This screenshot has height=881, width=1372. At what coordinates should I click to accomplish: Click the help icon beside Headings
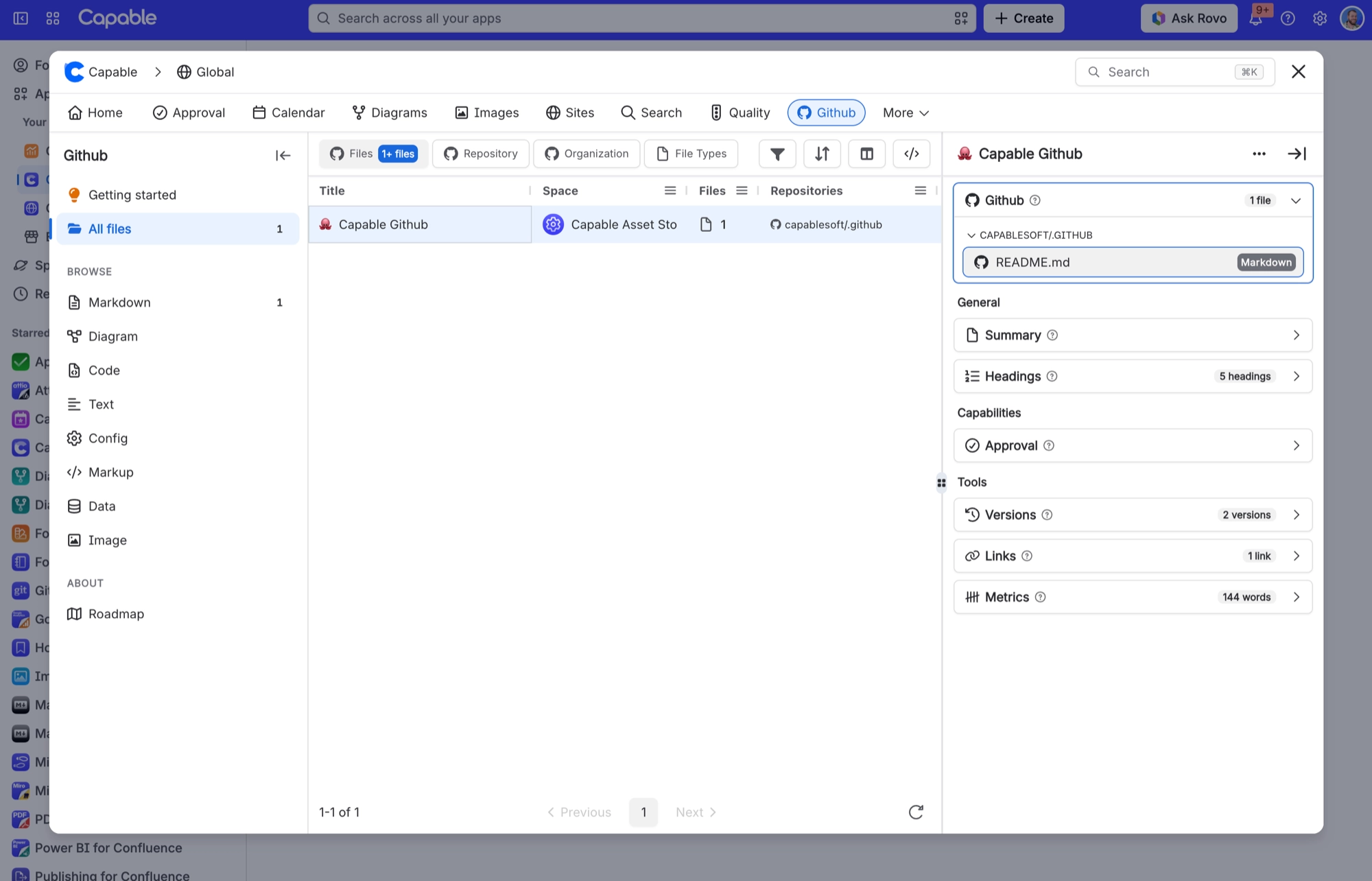1052,377
